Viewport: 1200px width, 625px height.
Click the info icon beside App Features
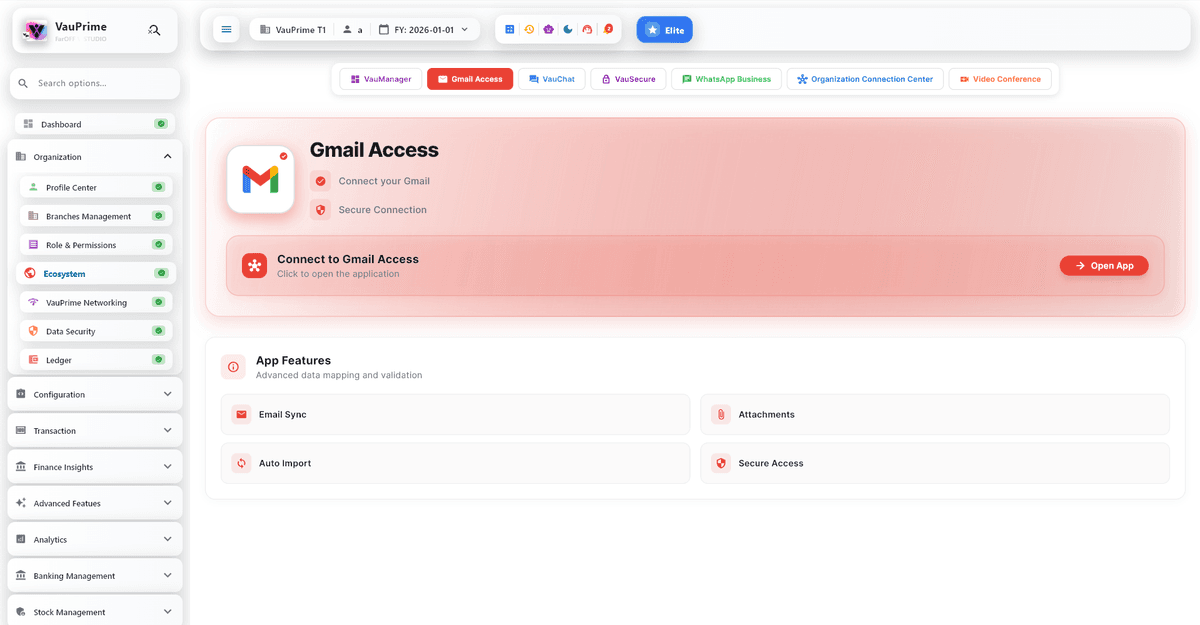[234, 367]
